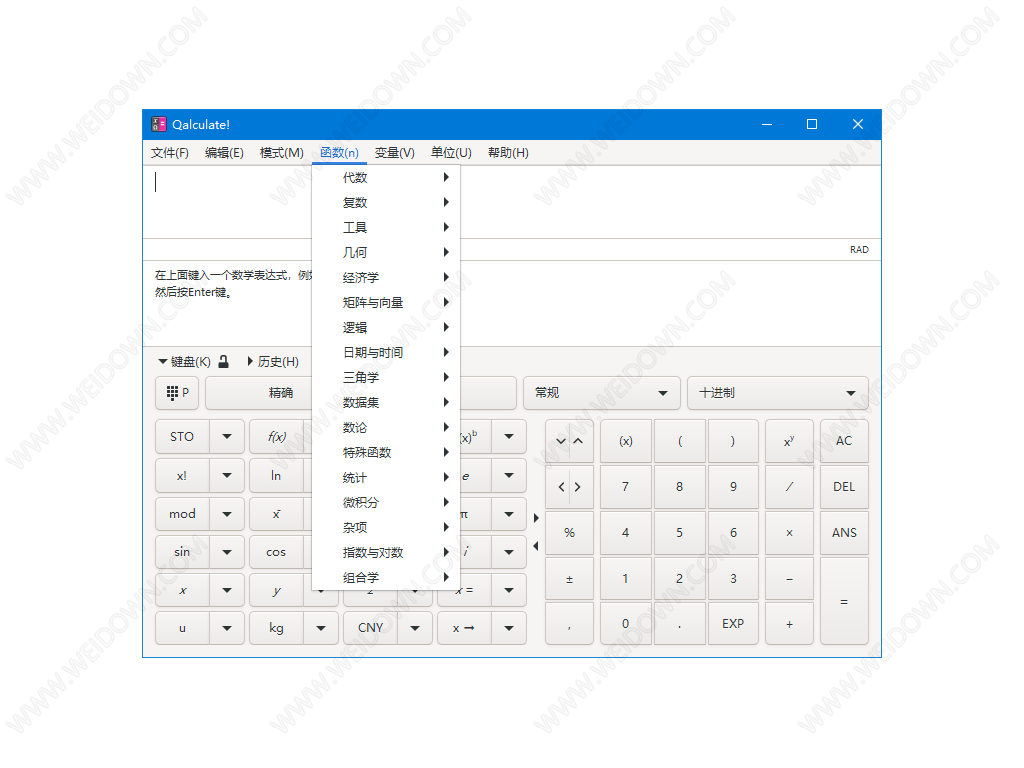
Task: Click the minus − operator button
Action: pyautogui.click(x=789, y=579)
